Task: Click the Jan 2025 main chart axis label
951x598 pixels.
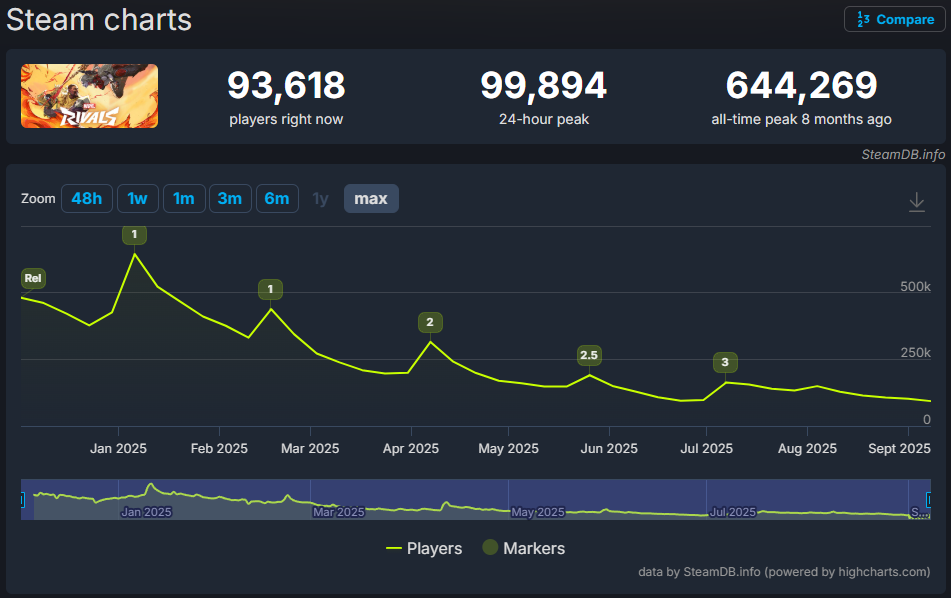Action: [118, 448]
